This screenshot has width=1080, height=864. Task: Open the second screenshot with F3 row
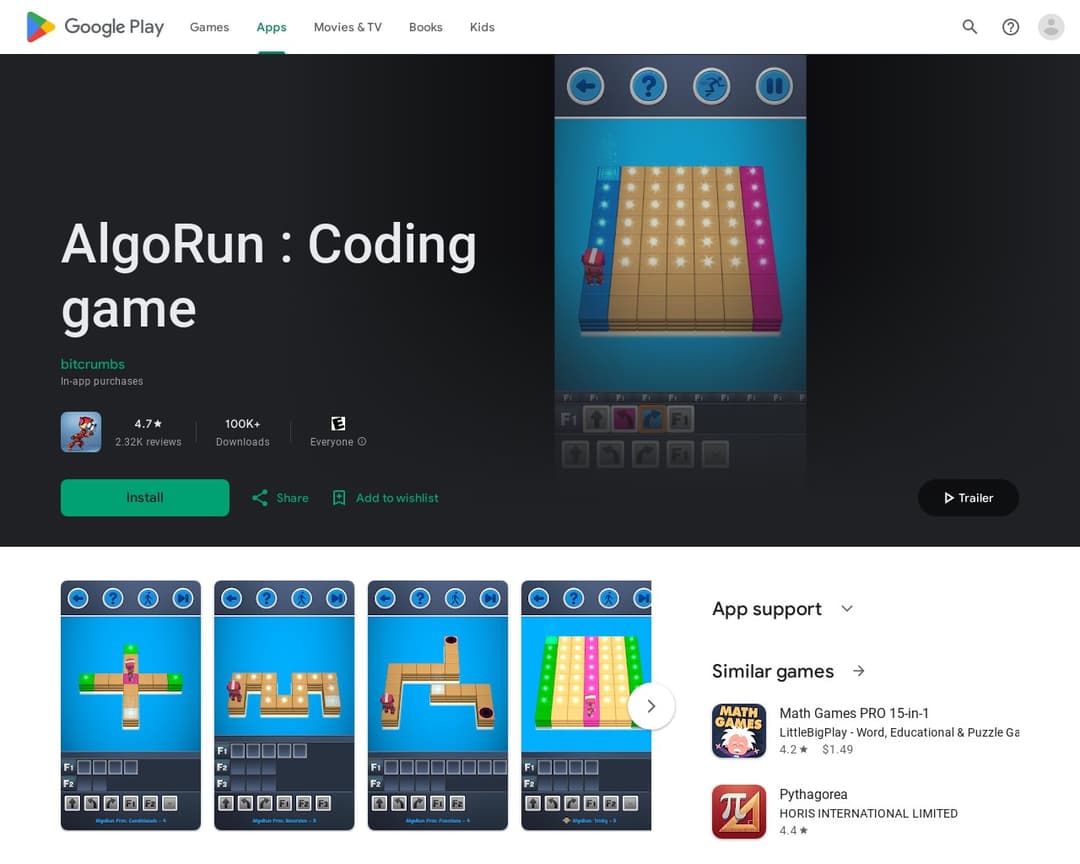point(284,705)
